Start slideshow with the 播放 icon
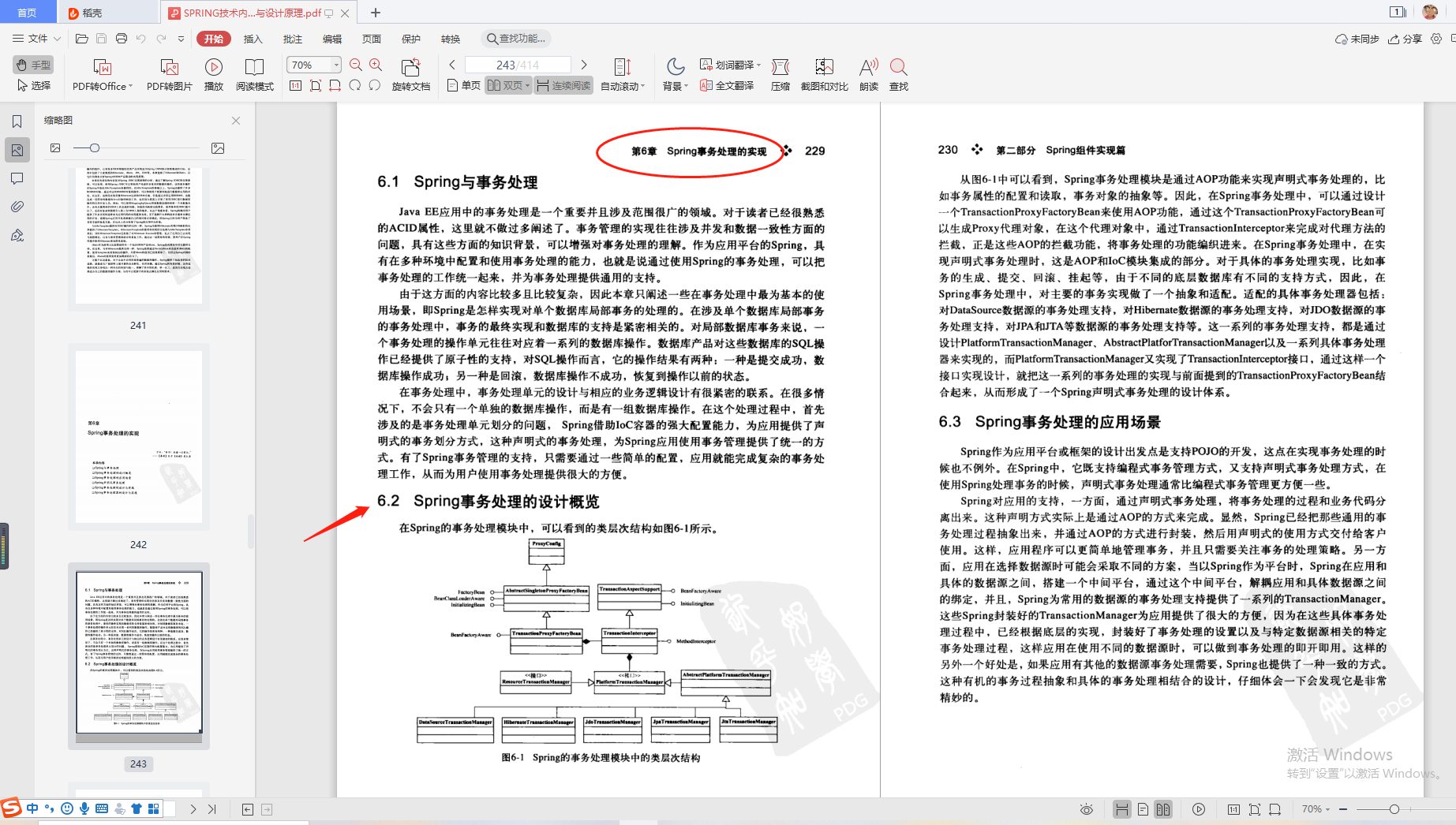1456x825 pixels. click(x=214, y=66)
